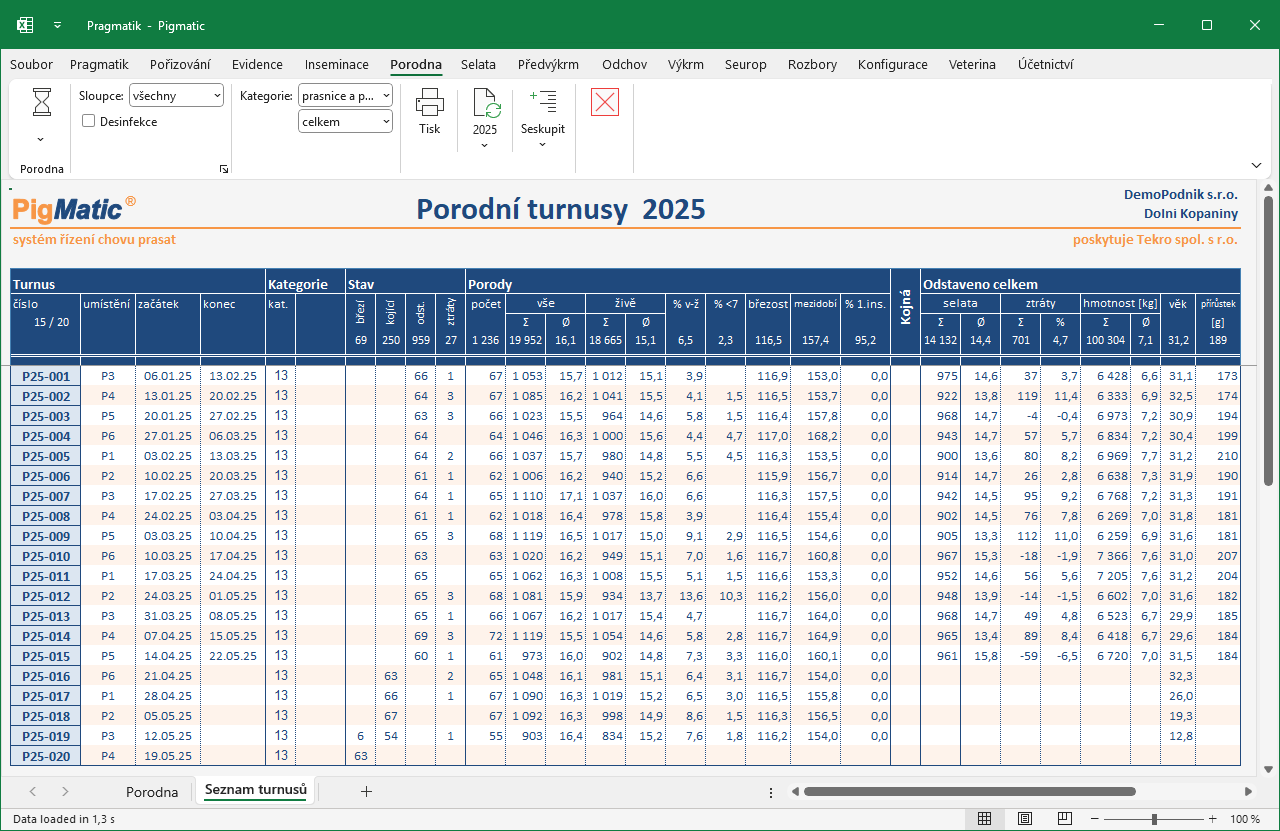
Task: Switch to Page Break Preview in status bar
Action: click(1065, 819)
